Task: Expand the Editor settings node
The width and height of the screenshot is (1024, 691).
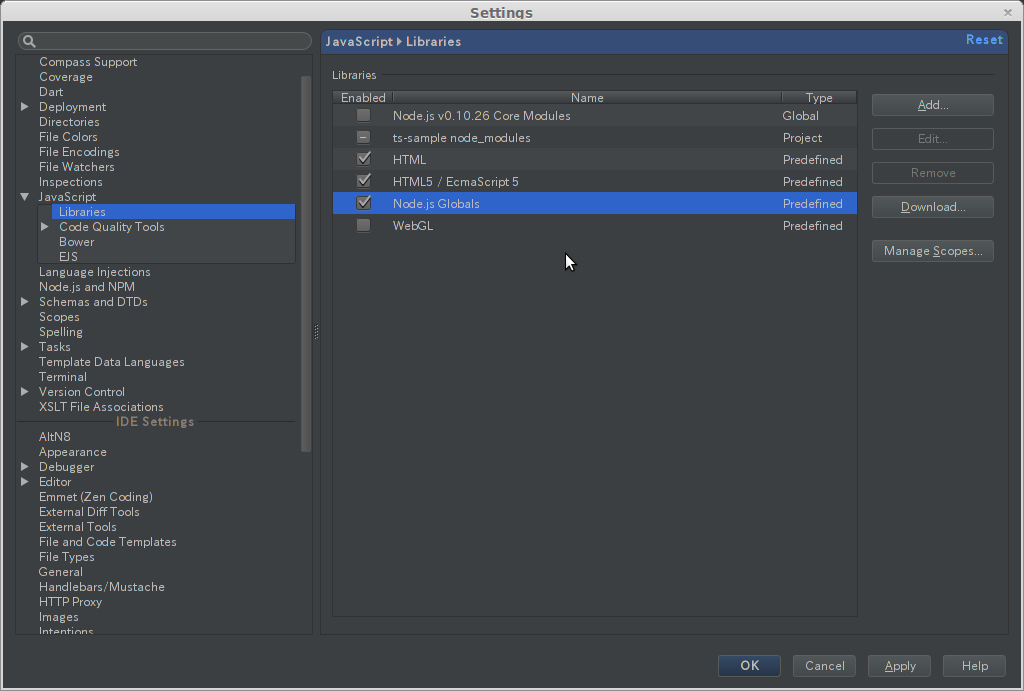Action: click(x=25, y=482)
